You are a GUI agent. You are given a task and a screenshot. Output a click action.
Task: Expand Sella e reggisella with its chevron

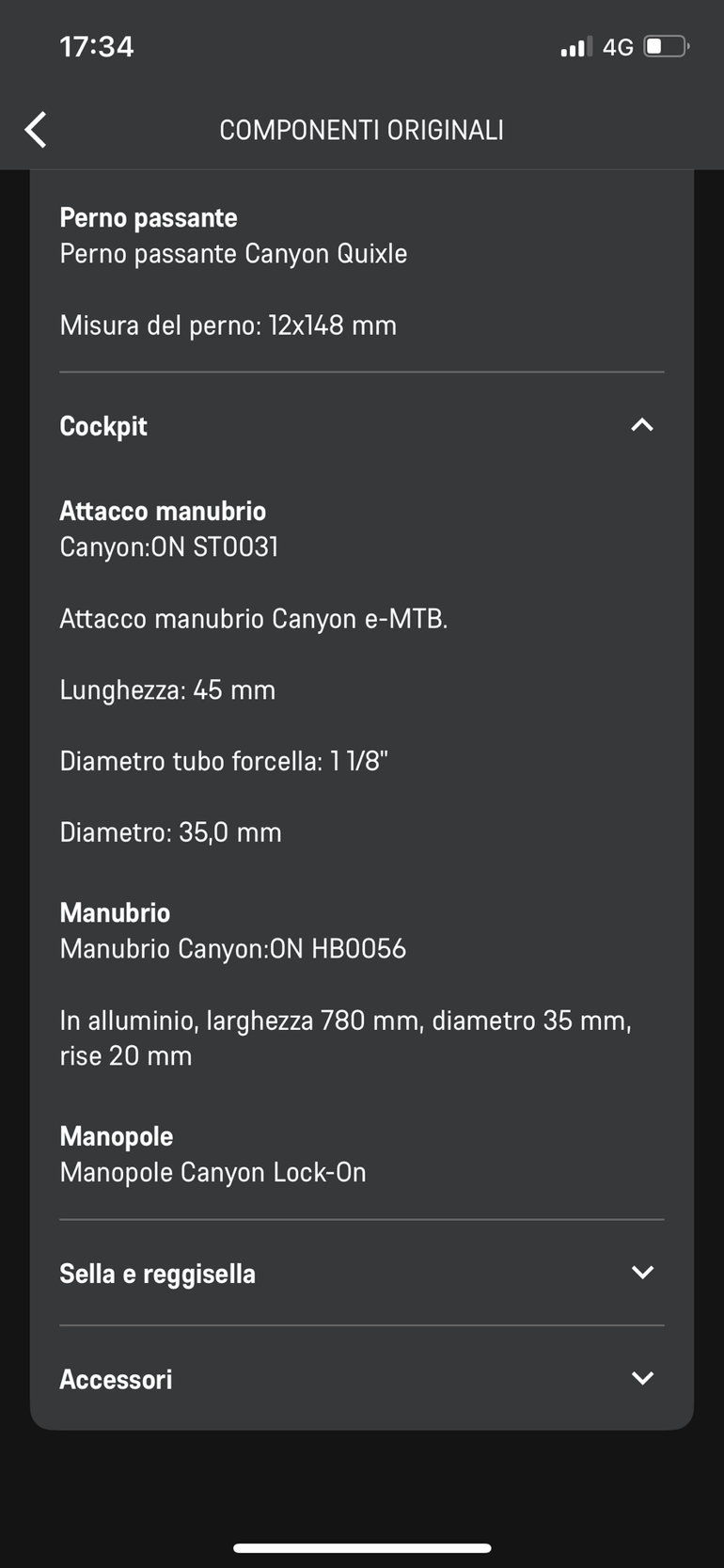click(642, 1273)
